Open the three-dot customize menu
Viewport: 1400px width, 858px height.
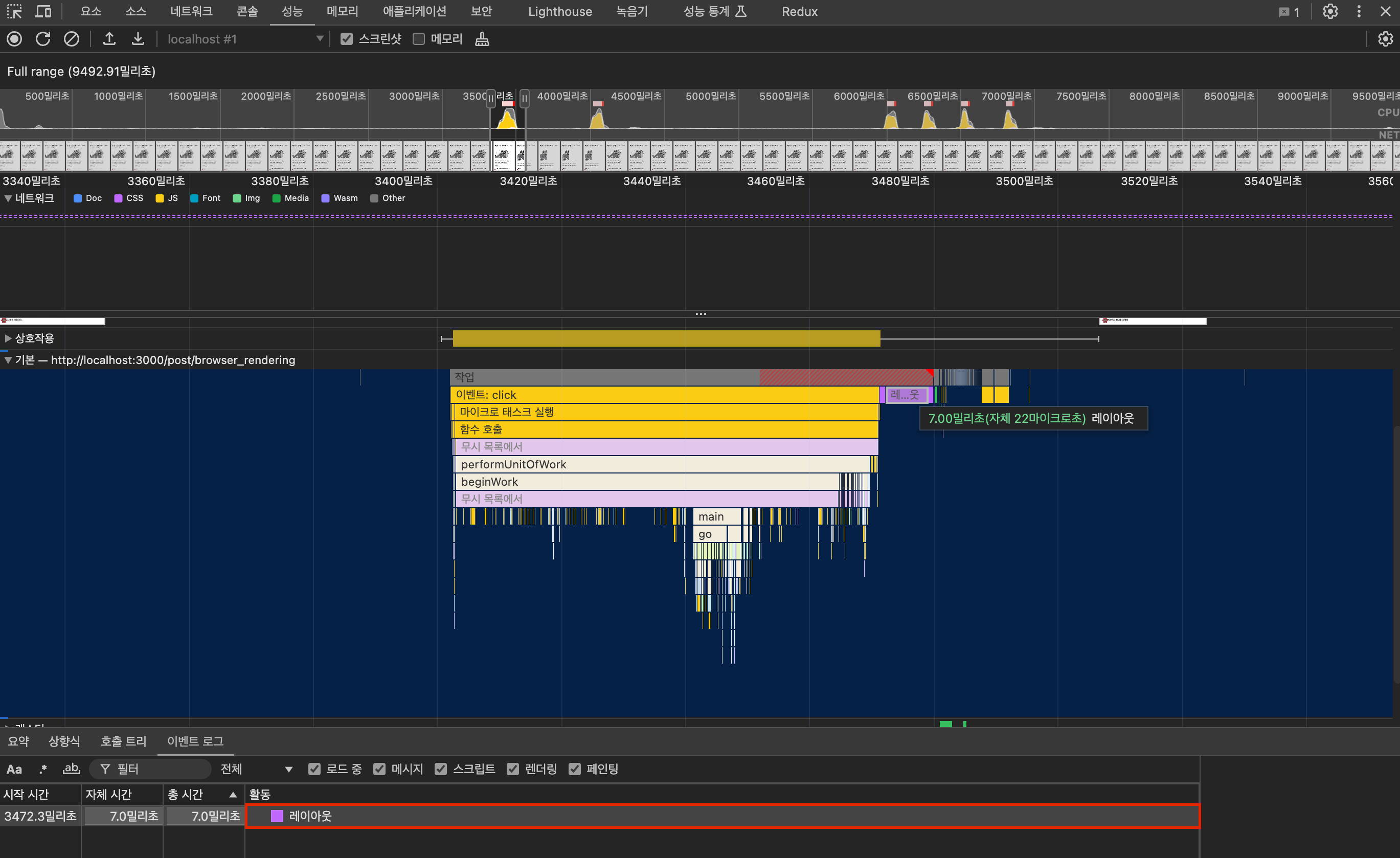[1359, 11]
